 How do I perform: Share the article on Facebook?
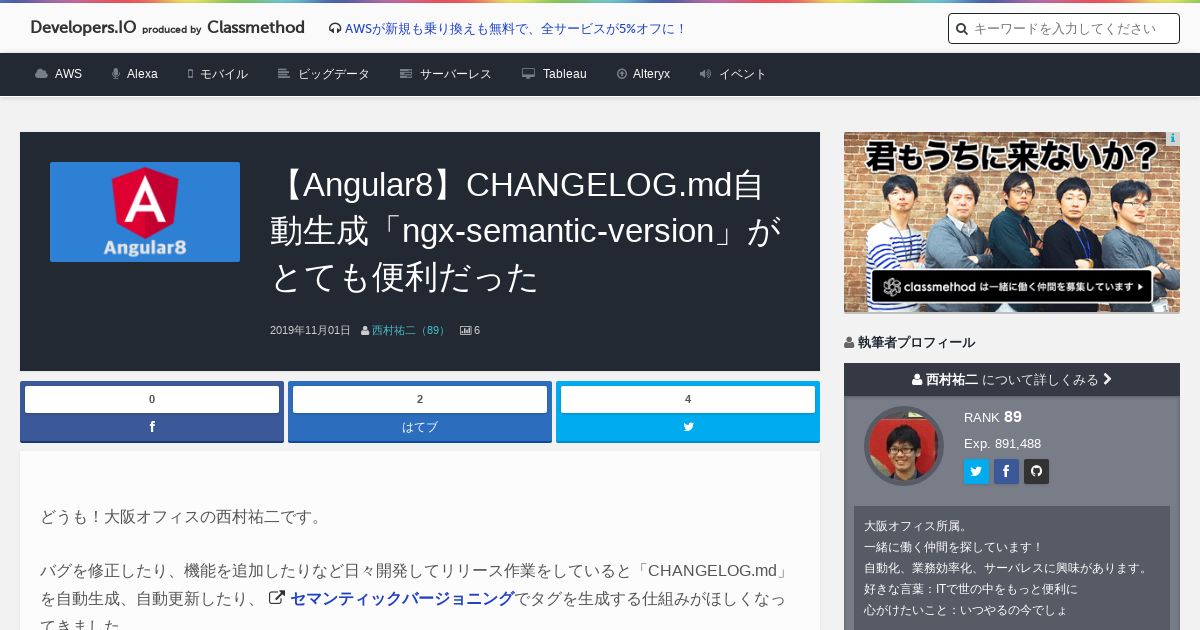point(152,427)
